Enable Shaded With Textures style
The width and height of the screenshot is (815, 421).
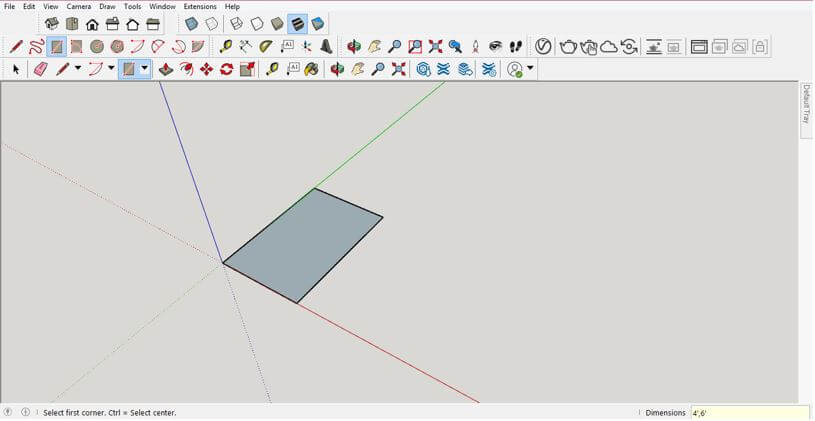pos(297,23)
